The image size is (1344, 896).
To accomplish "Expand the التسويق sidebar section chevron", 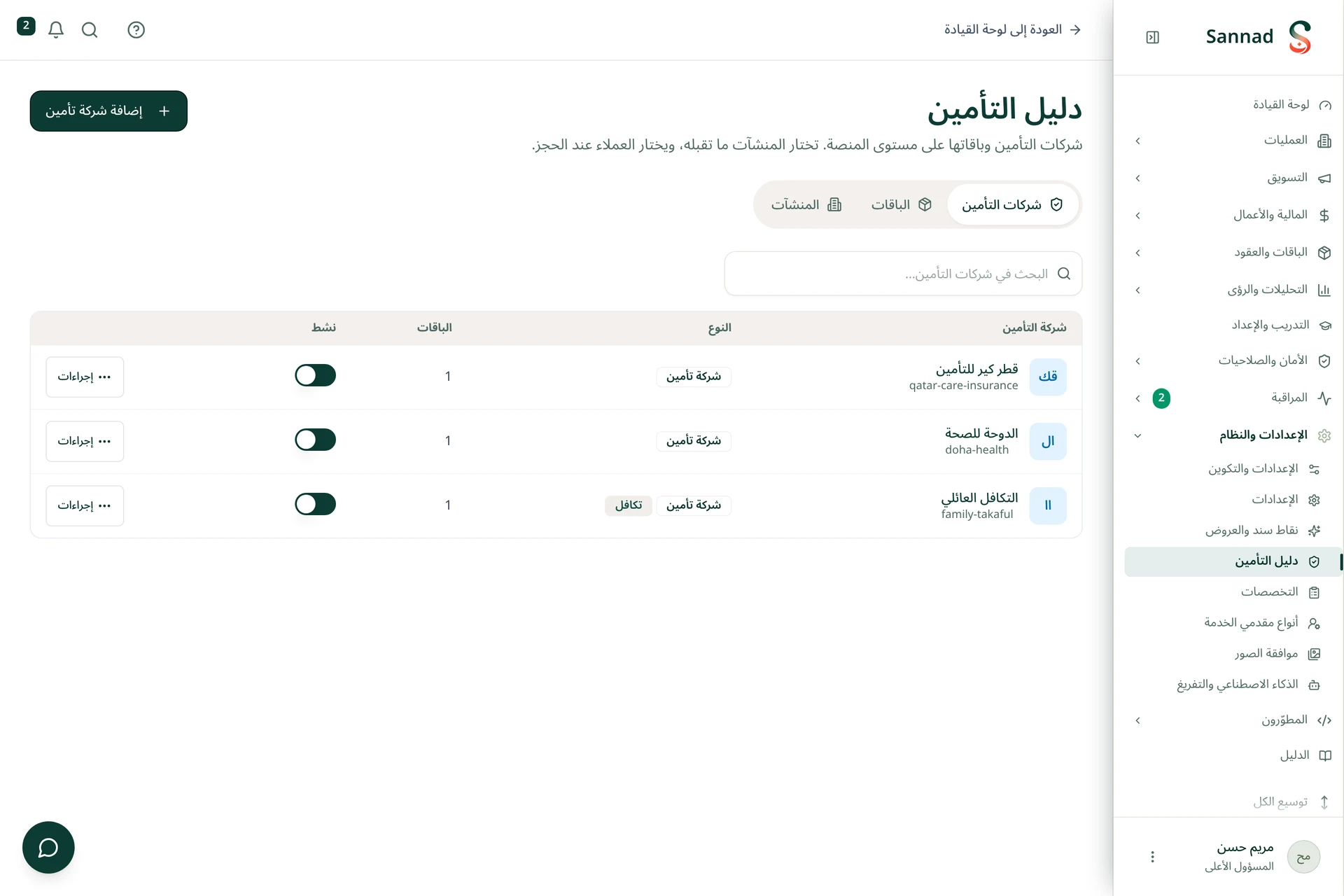I will pyautogui.click(x=1138, y=178).
